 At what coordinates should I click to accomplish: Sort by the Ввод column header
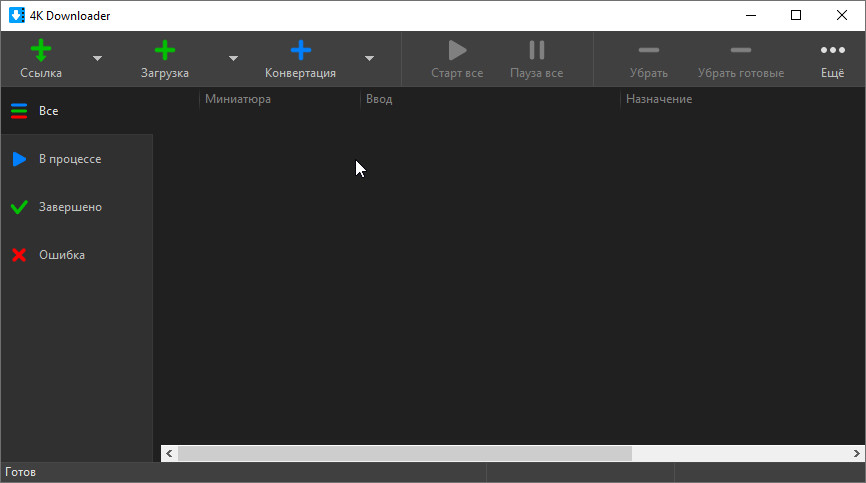(380, 99)
